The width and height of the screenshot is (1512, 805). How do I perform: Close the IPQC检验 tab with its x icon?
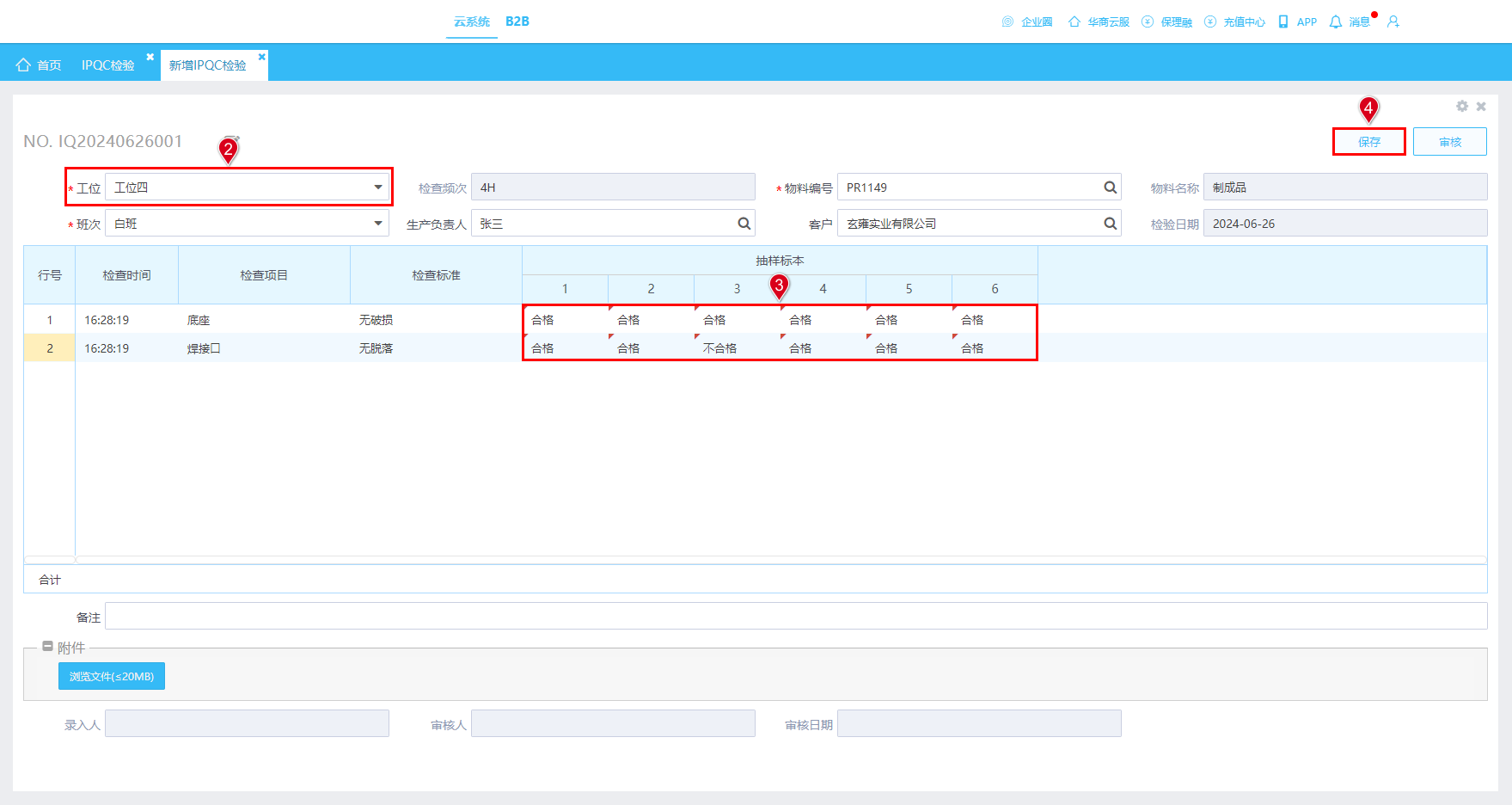pyautogui.click(x=150, y=57)
